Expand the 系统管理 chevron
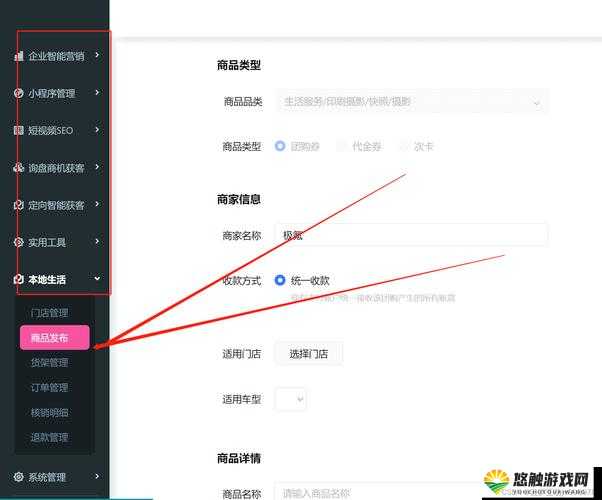 (97, 476)
